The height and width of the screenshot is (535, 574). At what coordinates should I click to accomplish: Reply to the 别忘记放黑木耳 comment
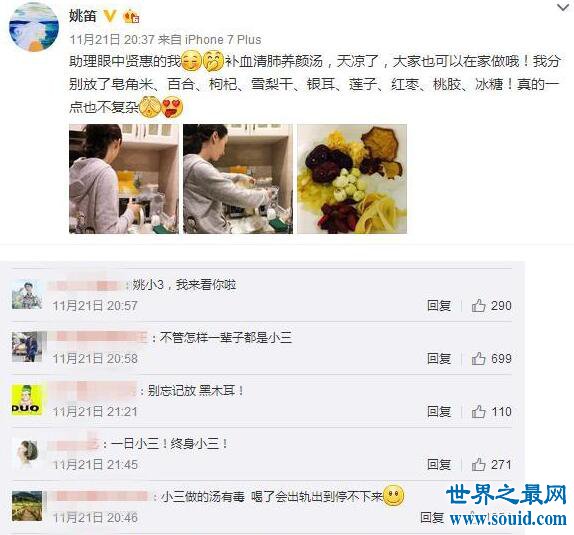click(439, 412)
